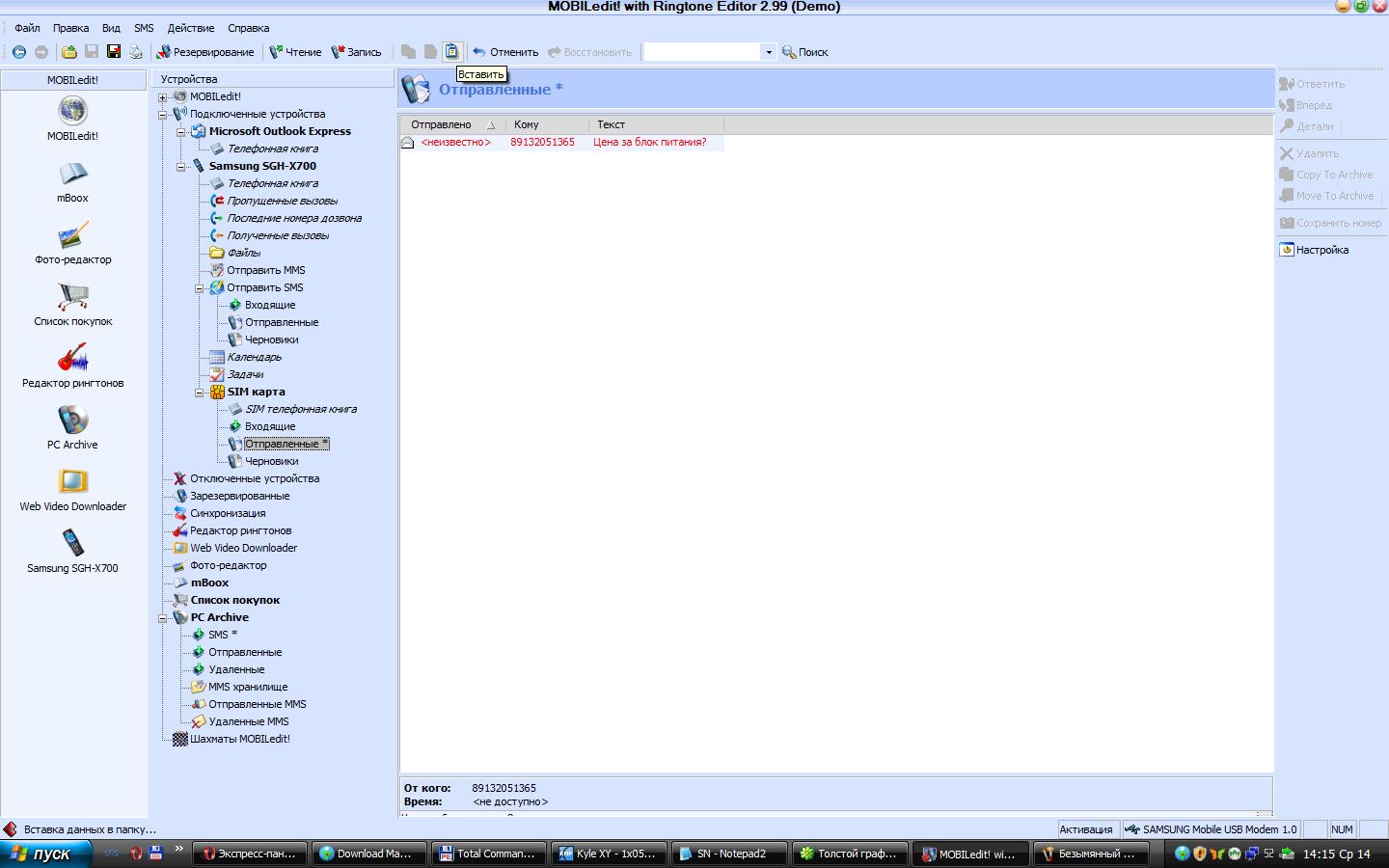1389x868 pixels.
Task: Click SAMSUNG Mobile USB Modem status entry
Action: (x=1212, y=829)
